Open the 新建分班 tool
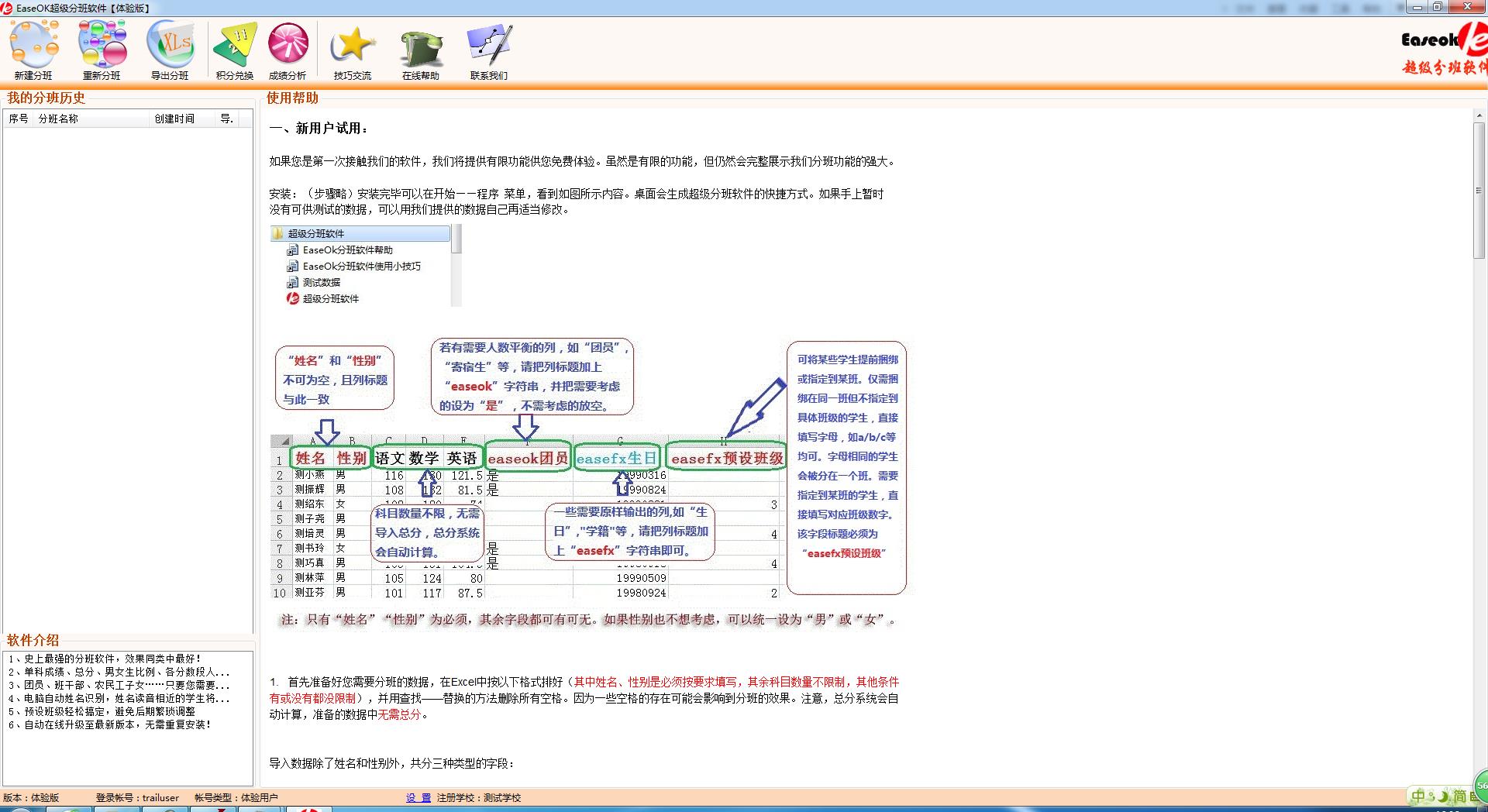Screen dimensions: 1488x812 pyautogui.click(x=33, y=50)
